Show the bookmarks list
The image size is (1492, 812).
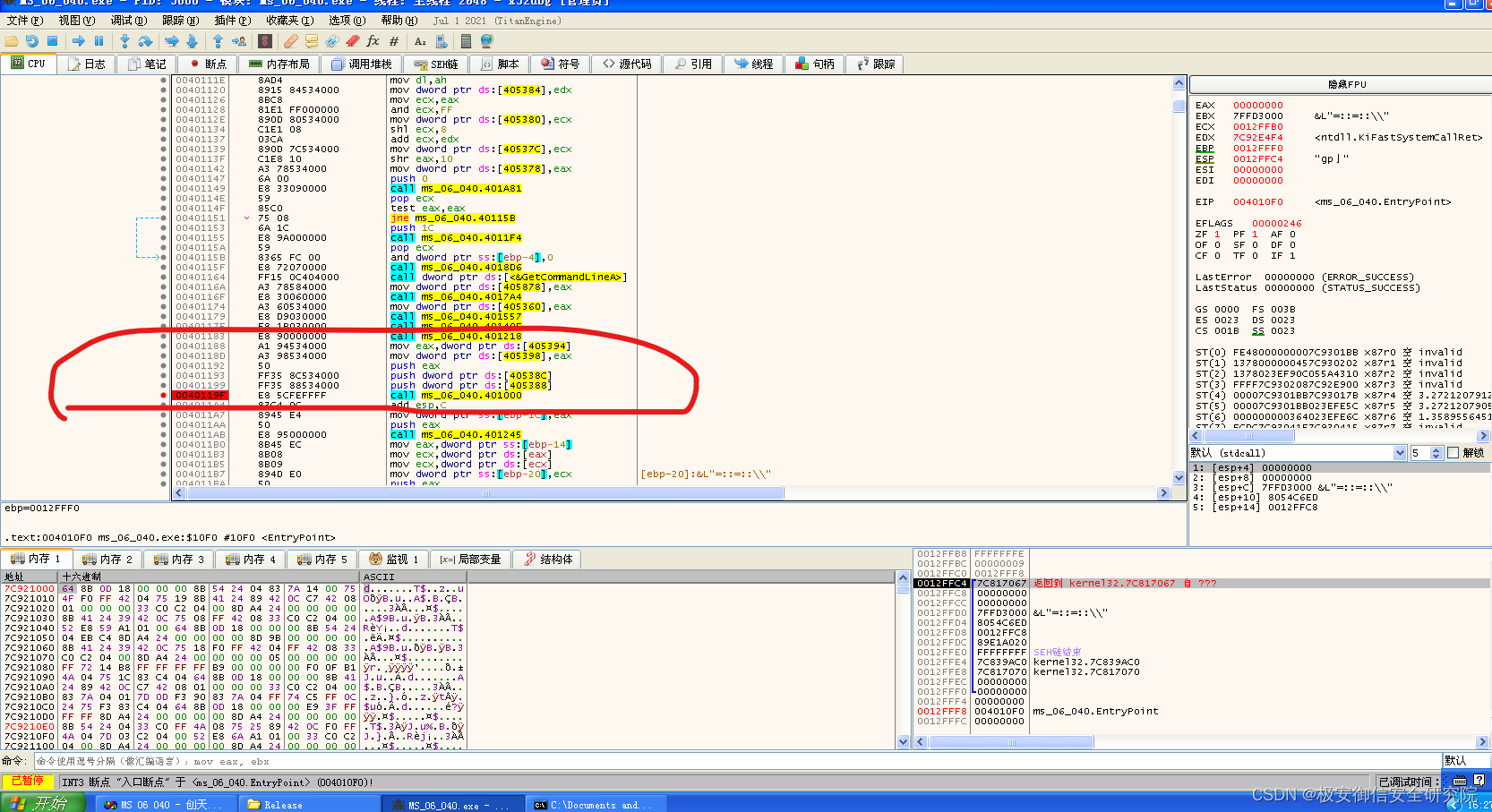[353, 41]
